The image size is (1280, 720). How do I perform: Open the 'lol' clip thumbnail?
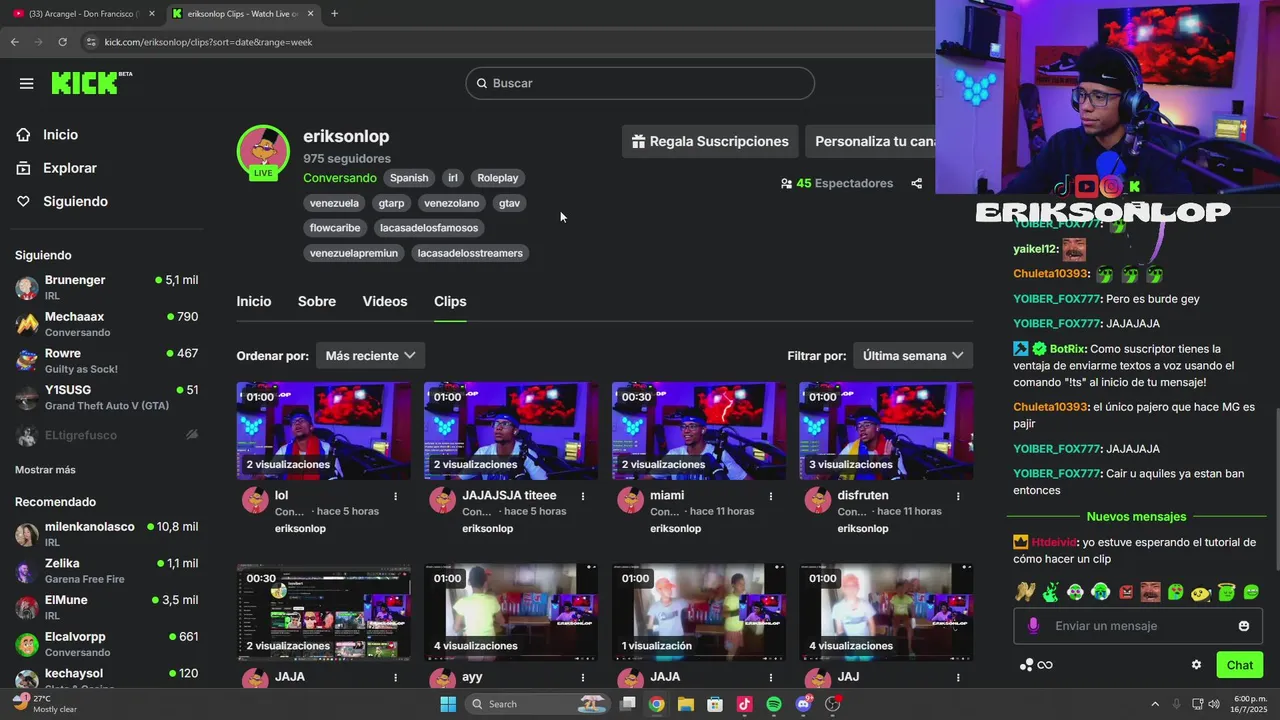[323, 431]
